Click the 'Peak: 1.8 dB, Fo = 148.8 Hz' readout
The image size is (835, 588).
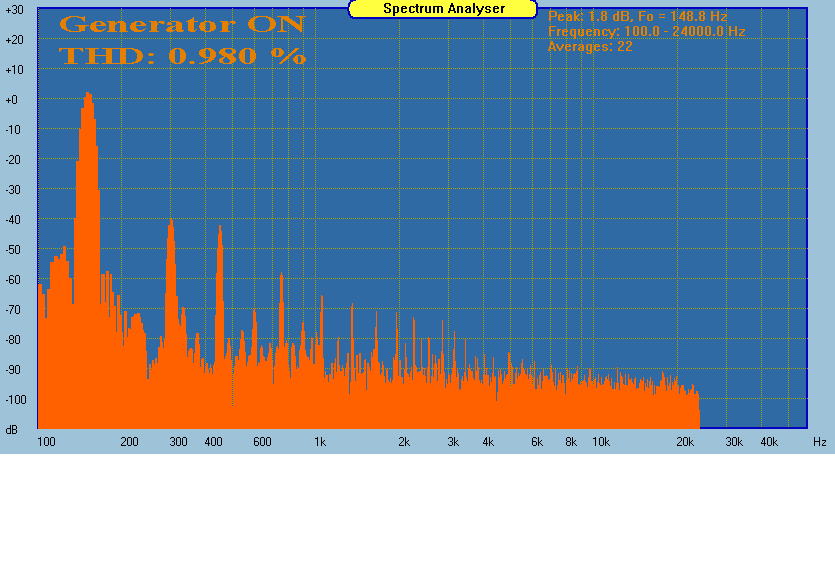pos(637,17)
